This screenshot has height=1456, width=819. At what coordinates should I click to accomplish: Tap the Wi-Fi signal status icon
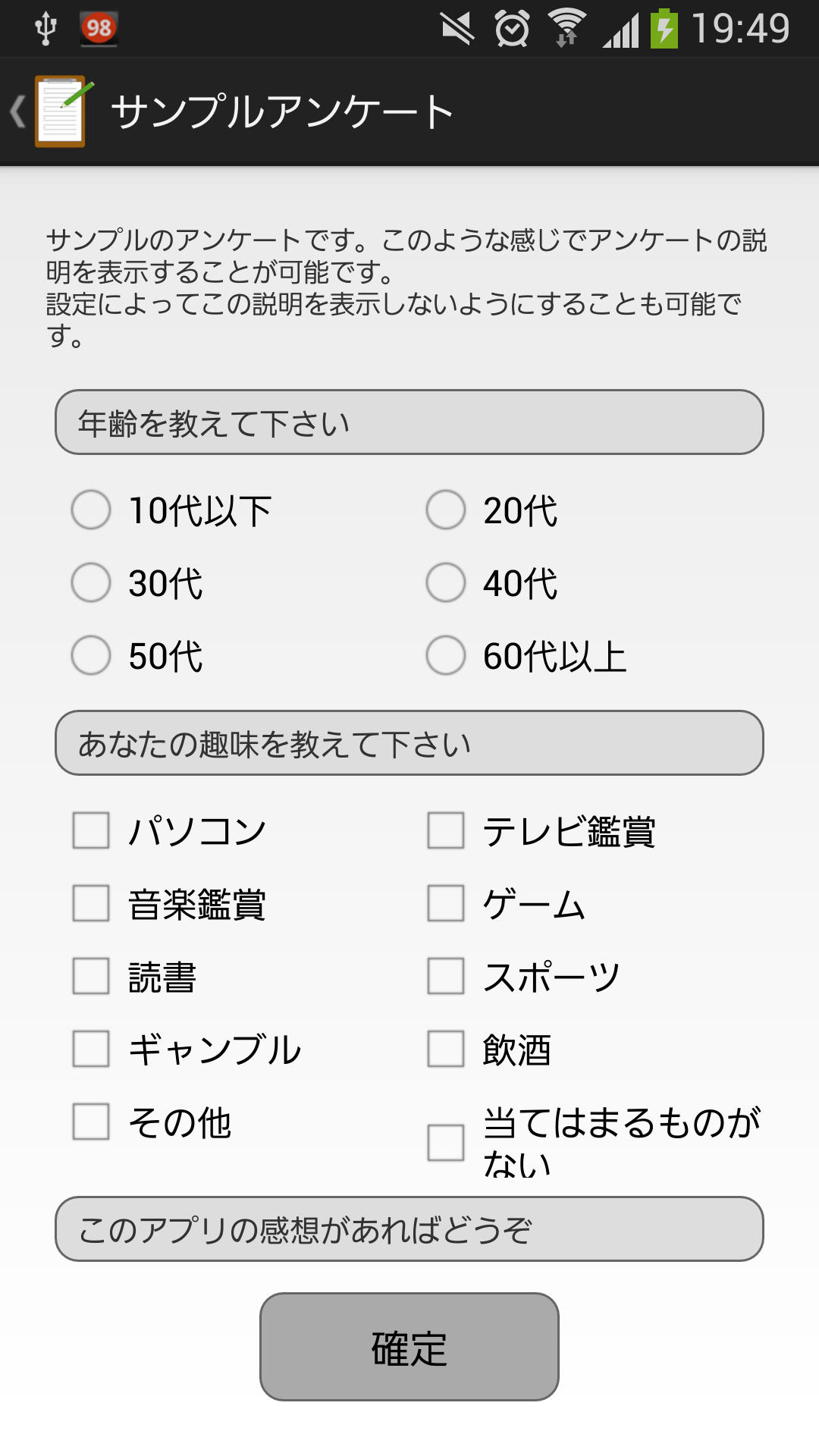(x=567, y=29)
